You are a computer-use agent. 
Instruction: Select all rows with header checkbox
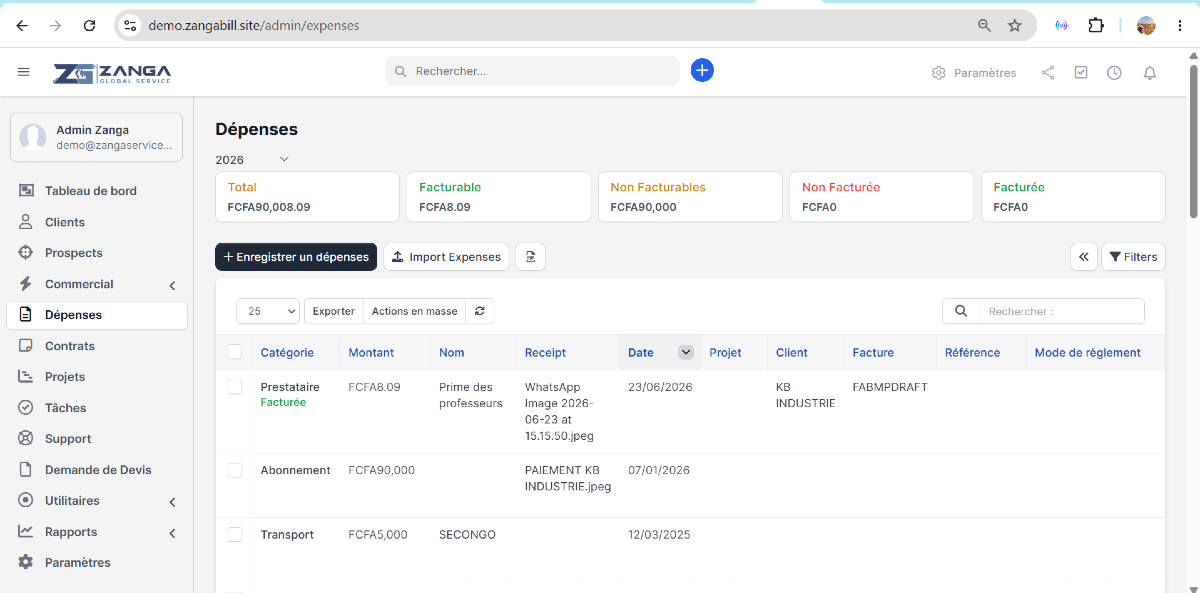tap(235, 352)
